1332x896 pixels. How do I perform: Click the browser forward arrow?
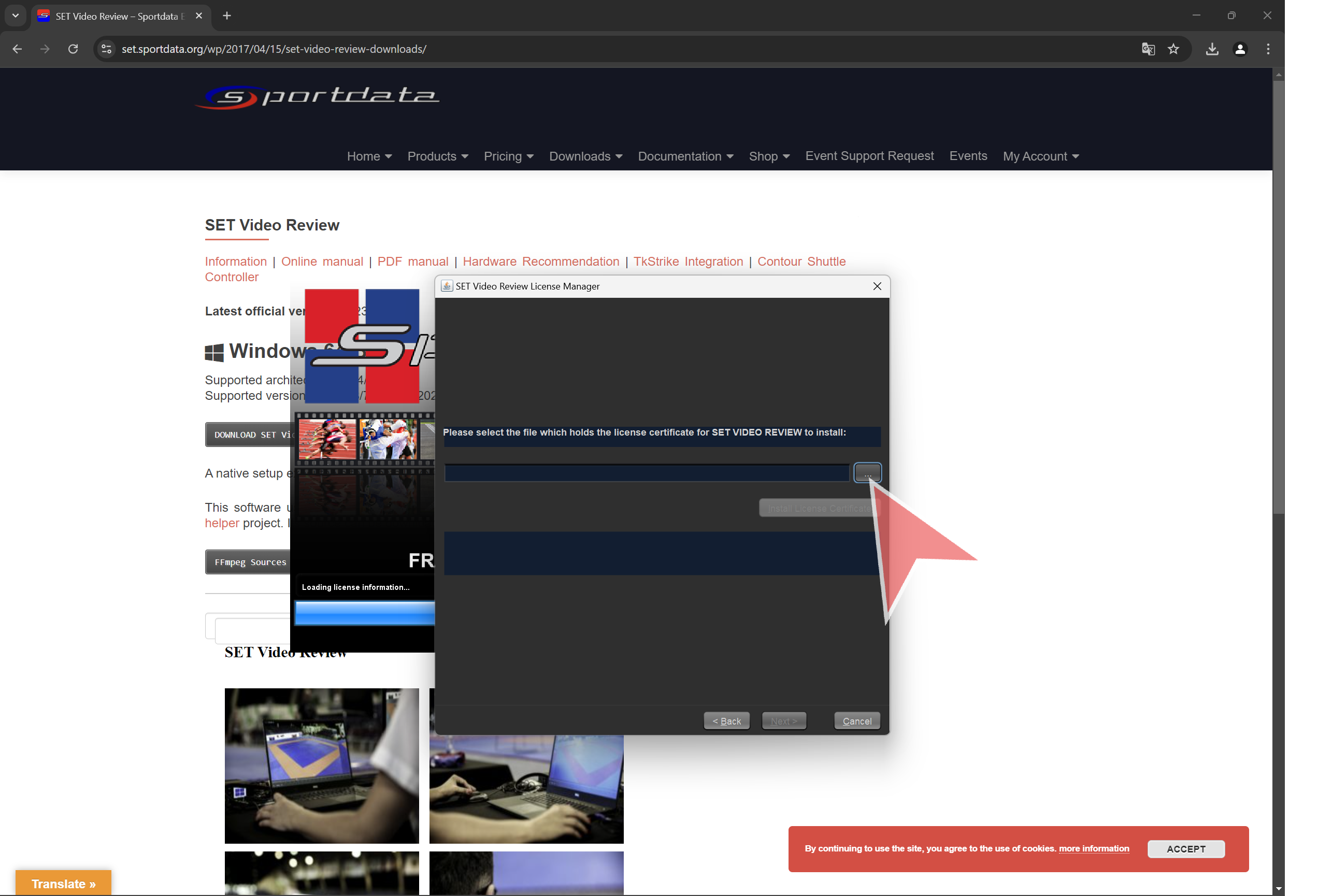click(45, 49)
